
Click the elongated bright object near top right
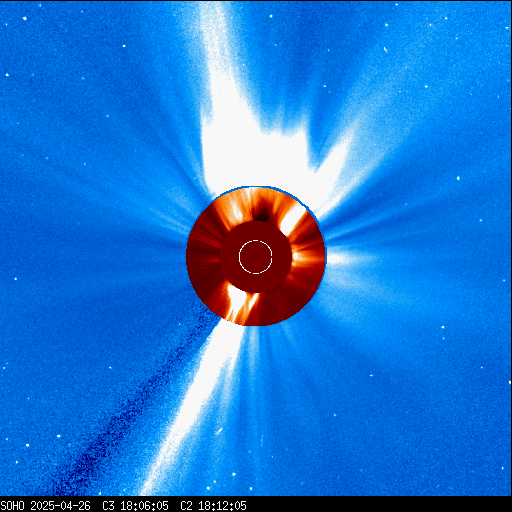pos(386,50)
